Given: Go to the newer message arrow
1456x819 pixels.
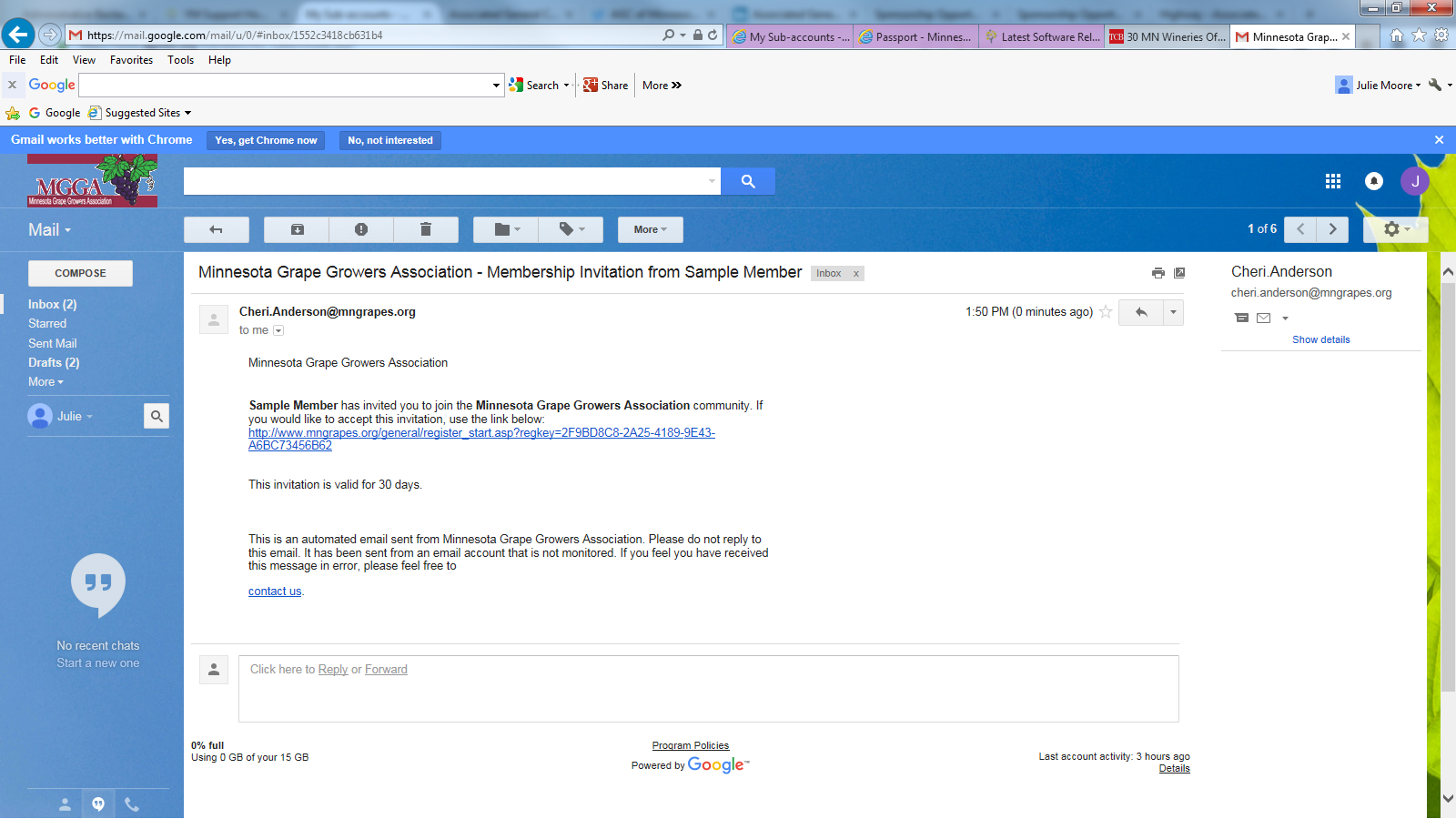Looking at the screenshot, I should coord(1300,229).
